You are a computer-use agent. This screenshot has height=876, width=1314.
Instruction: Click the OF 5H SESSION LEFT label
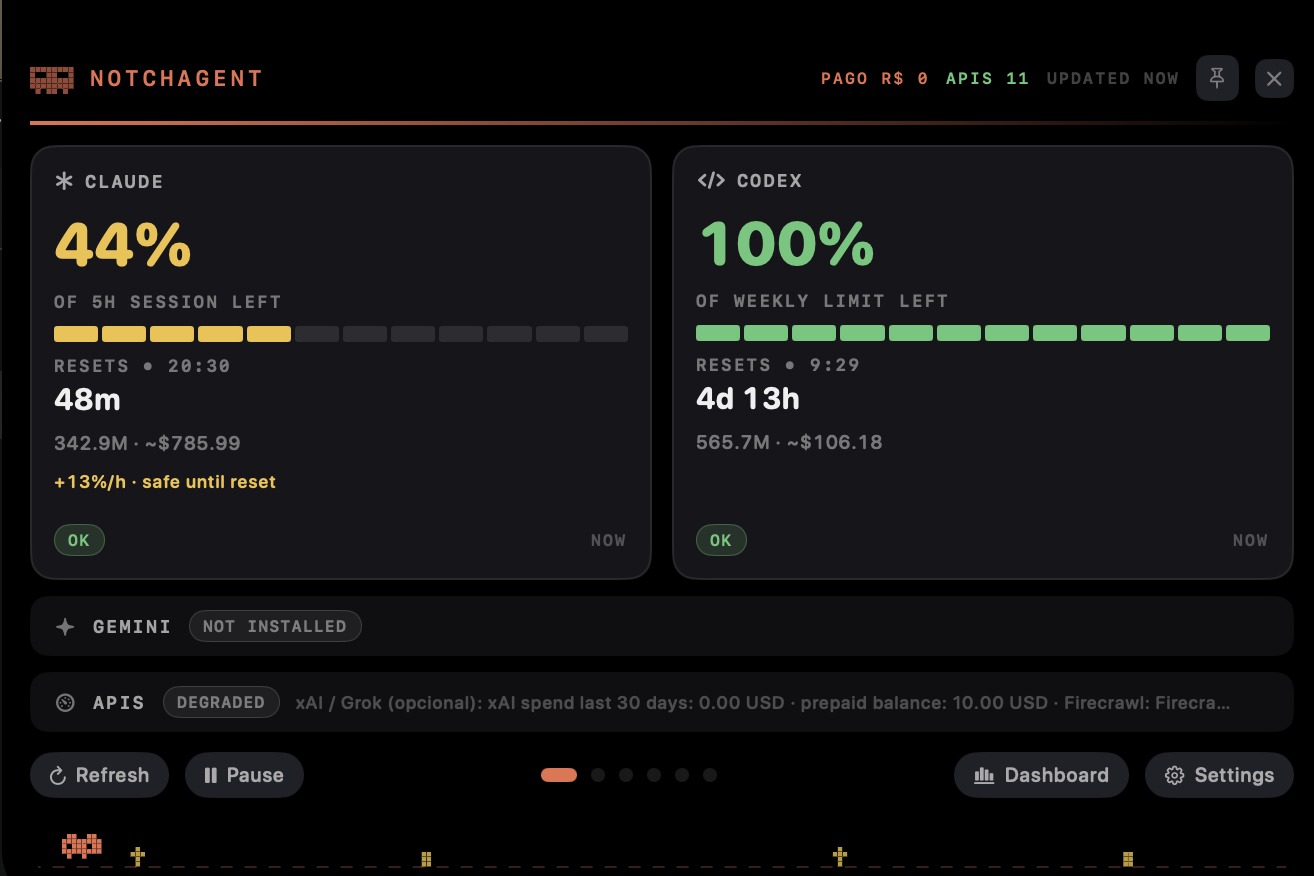click(x=167, y=302)
